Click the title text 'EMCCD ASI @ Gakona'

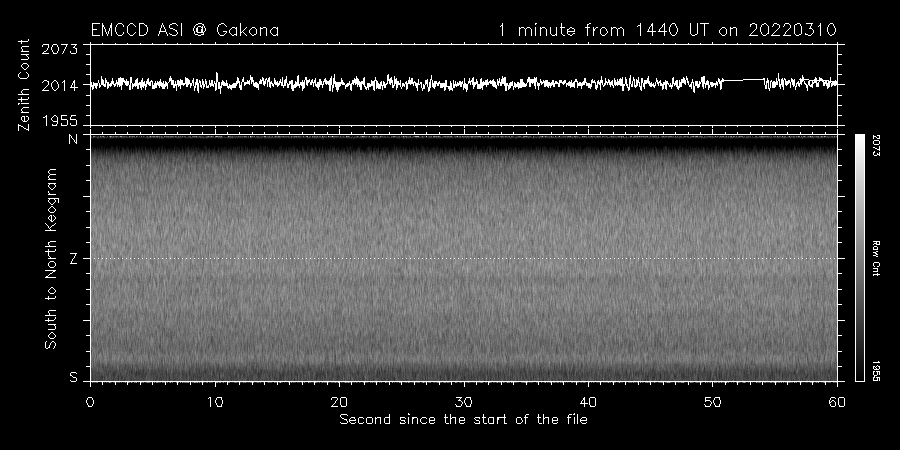pos(185,30)
